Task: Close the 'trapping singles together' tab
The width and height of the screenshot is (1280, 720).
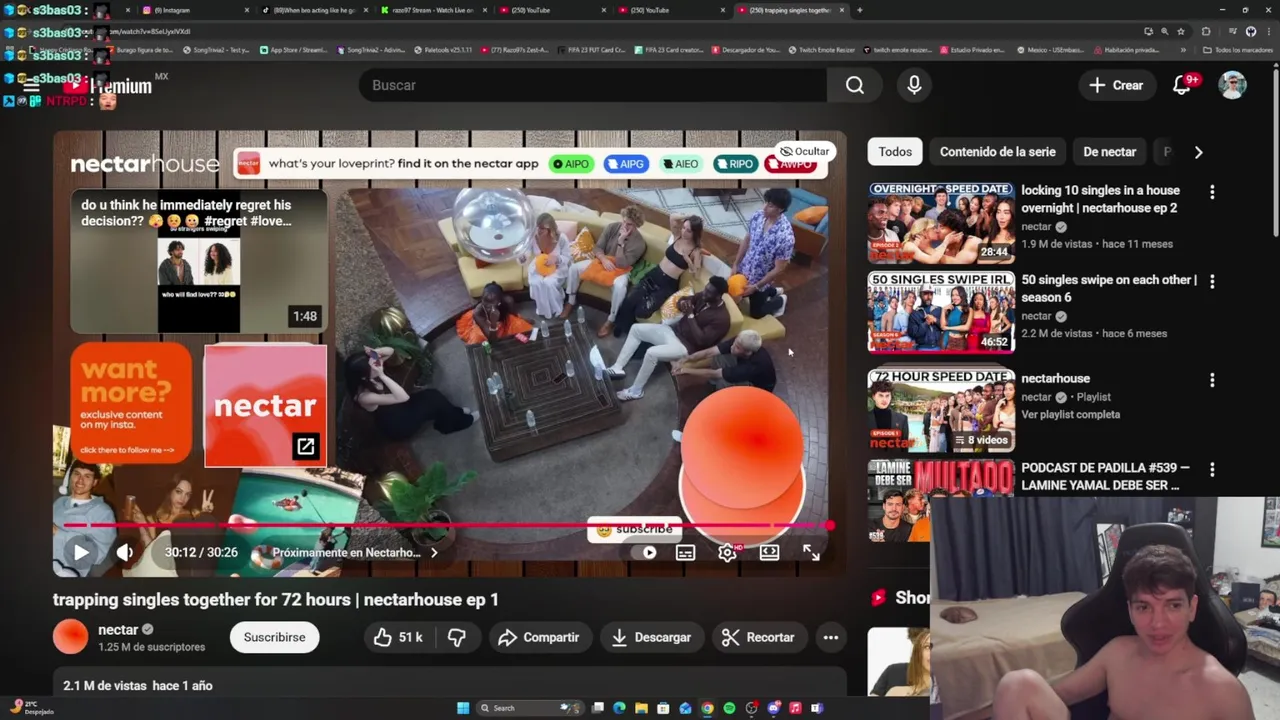Action: [842, 10]
